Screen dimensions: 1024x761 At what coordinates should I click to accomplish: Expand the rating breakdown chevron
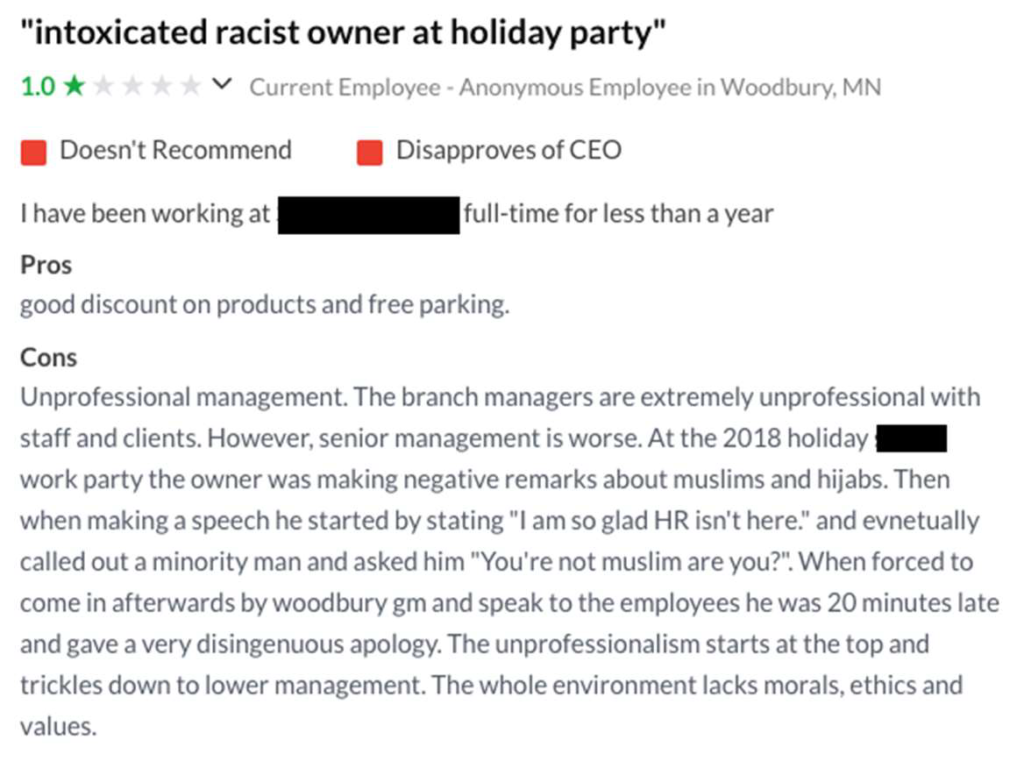[x=222, y=84]
